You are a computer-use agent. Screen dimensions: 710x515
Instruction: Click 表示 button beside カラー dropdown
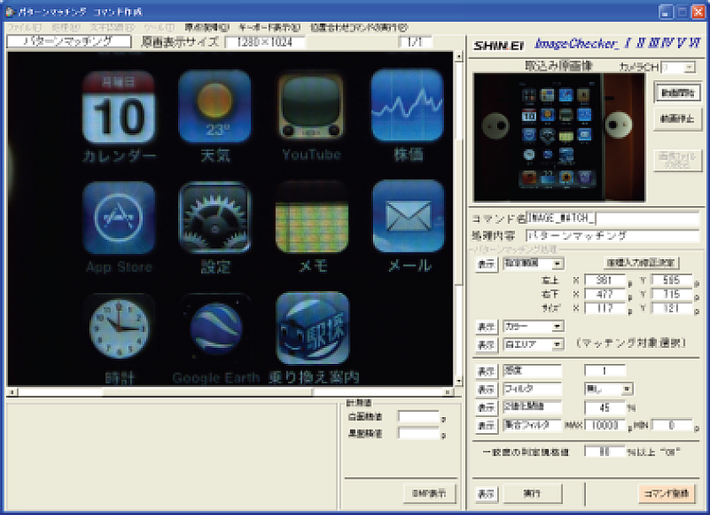(x=486, y=327)
